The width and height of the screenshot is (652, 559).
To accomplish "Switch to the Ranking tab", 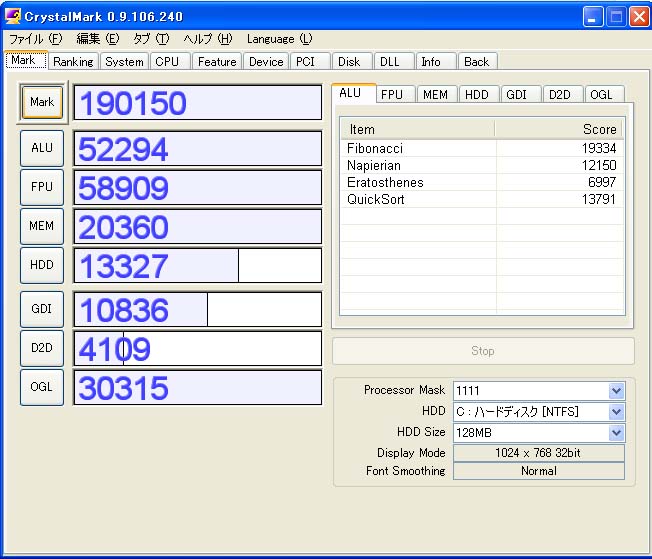I will 74,62.
